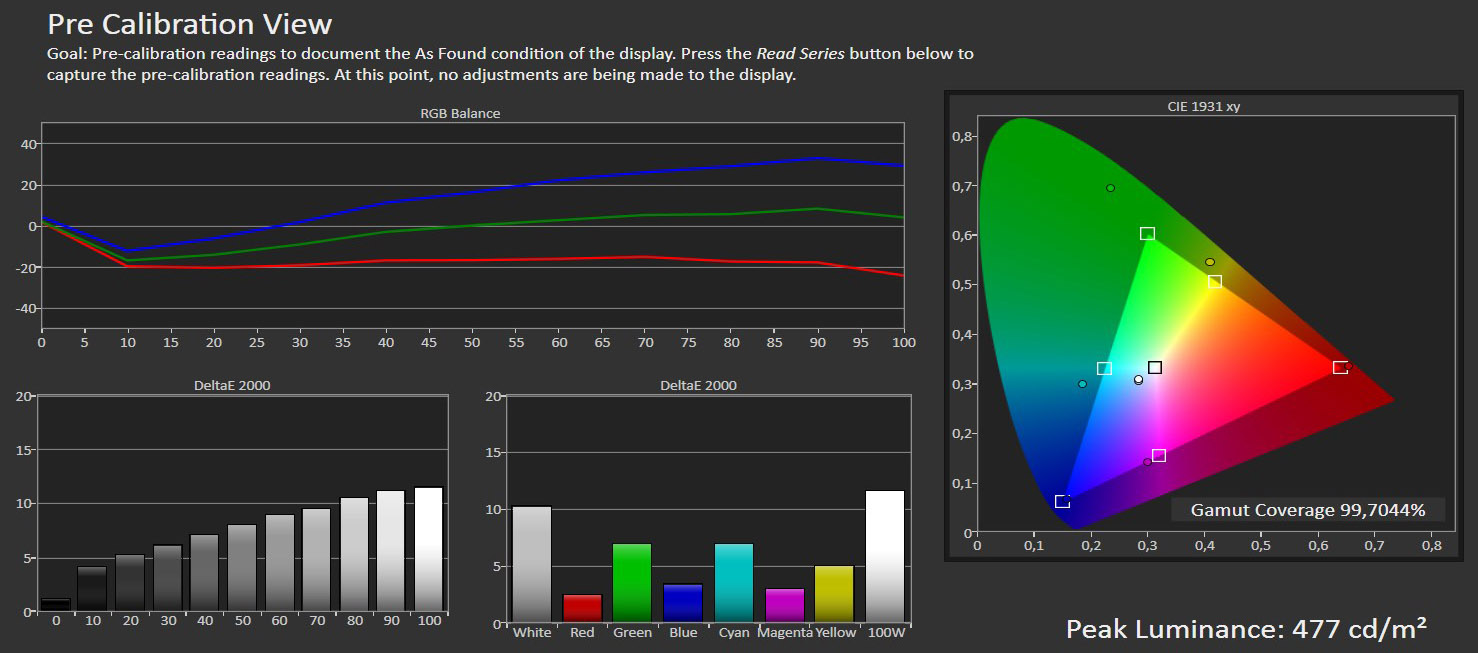Select the 50 grayscale DeltaE bar
Viewport: 1478px width, 653px height.
point(241,567)
